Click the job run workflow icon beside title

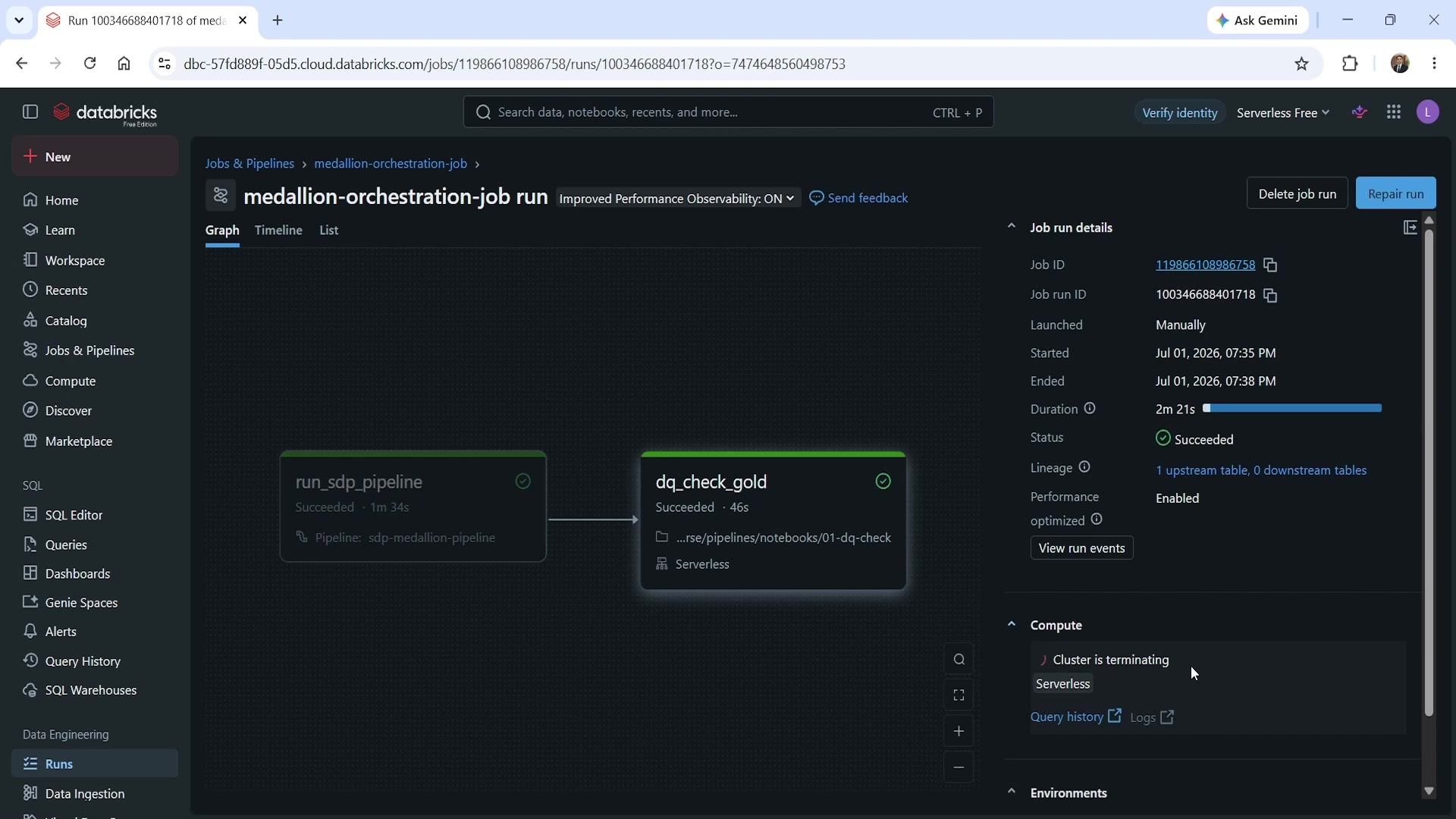[x=221, y=196]
